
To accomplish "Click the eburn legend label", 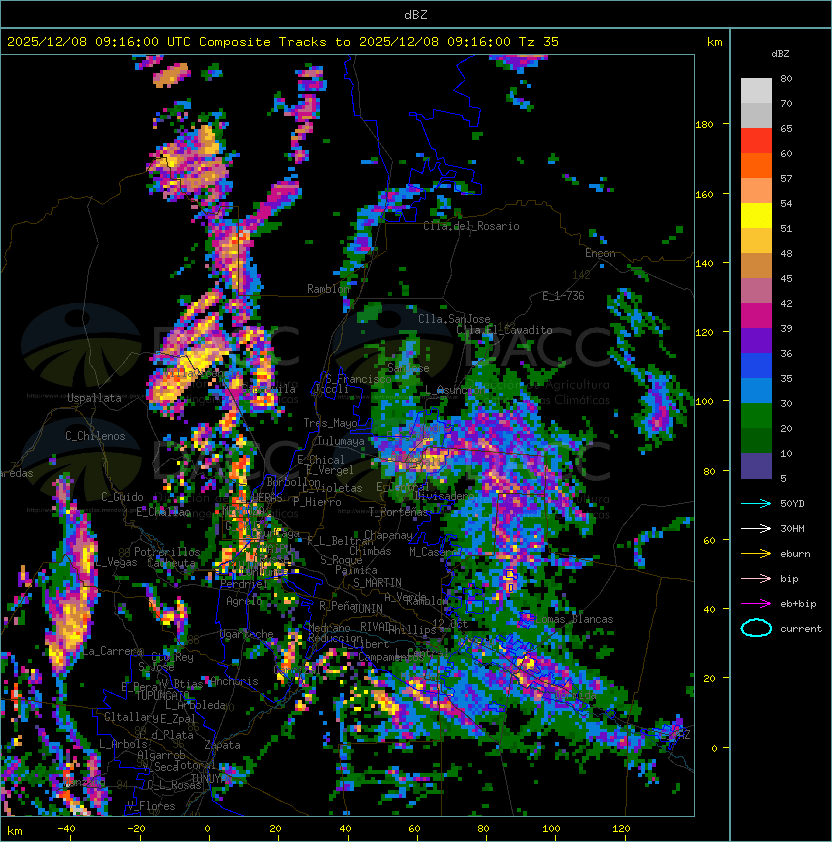I will pos(795,554).
